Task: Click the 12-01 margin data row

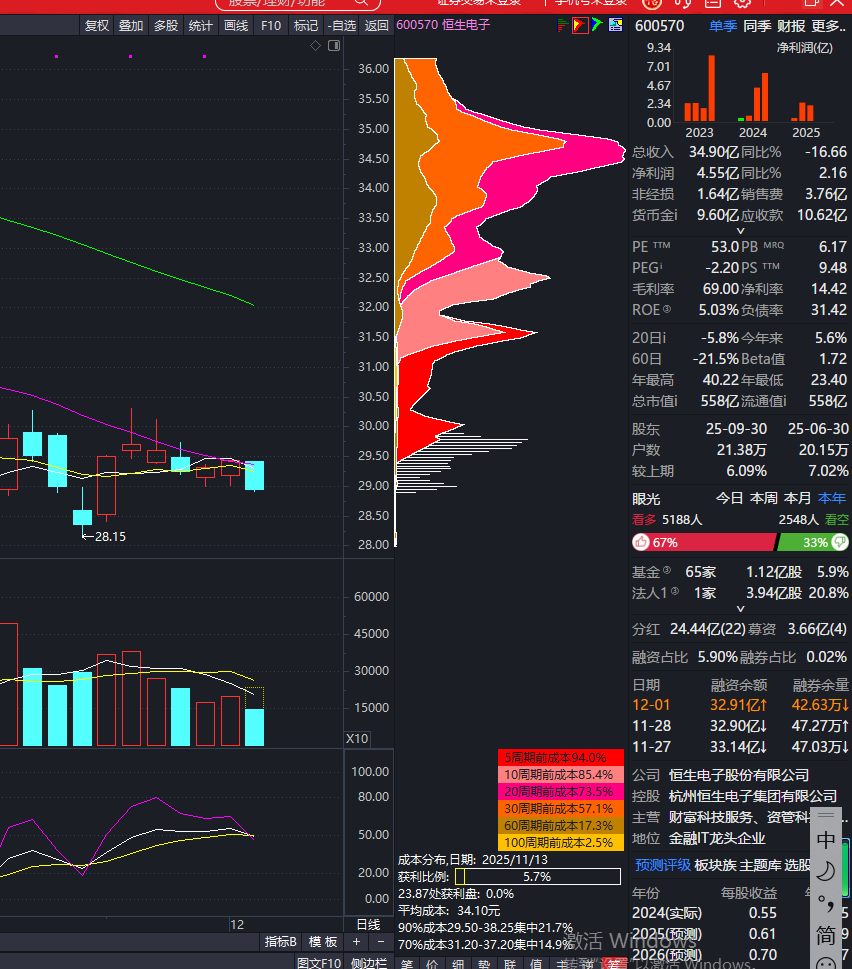Action: point(740,705)
